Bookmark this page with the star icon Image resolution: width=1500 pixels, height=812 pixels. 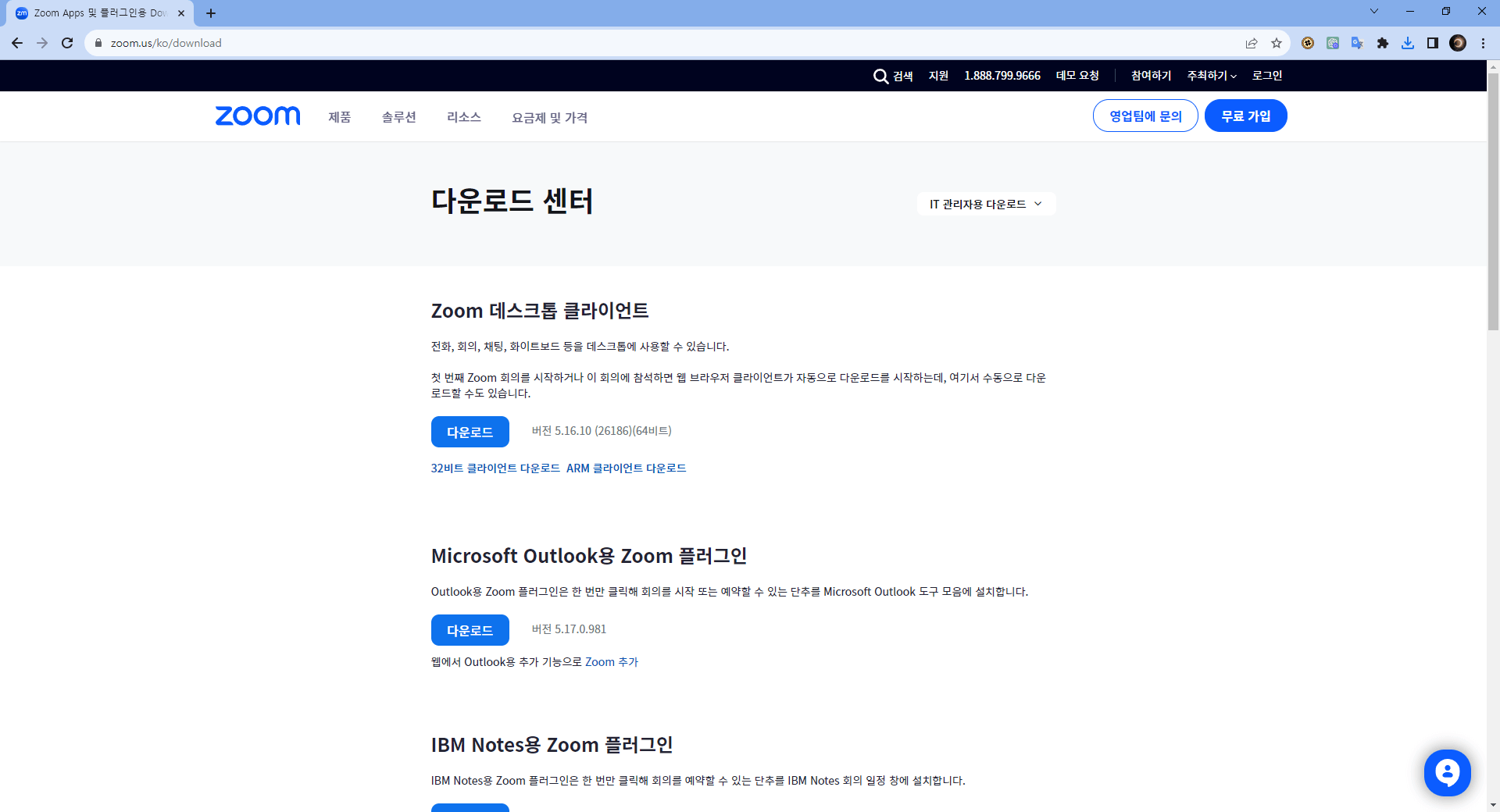(x=1277, y=43)
